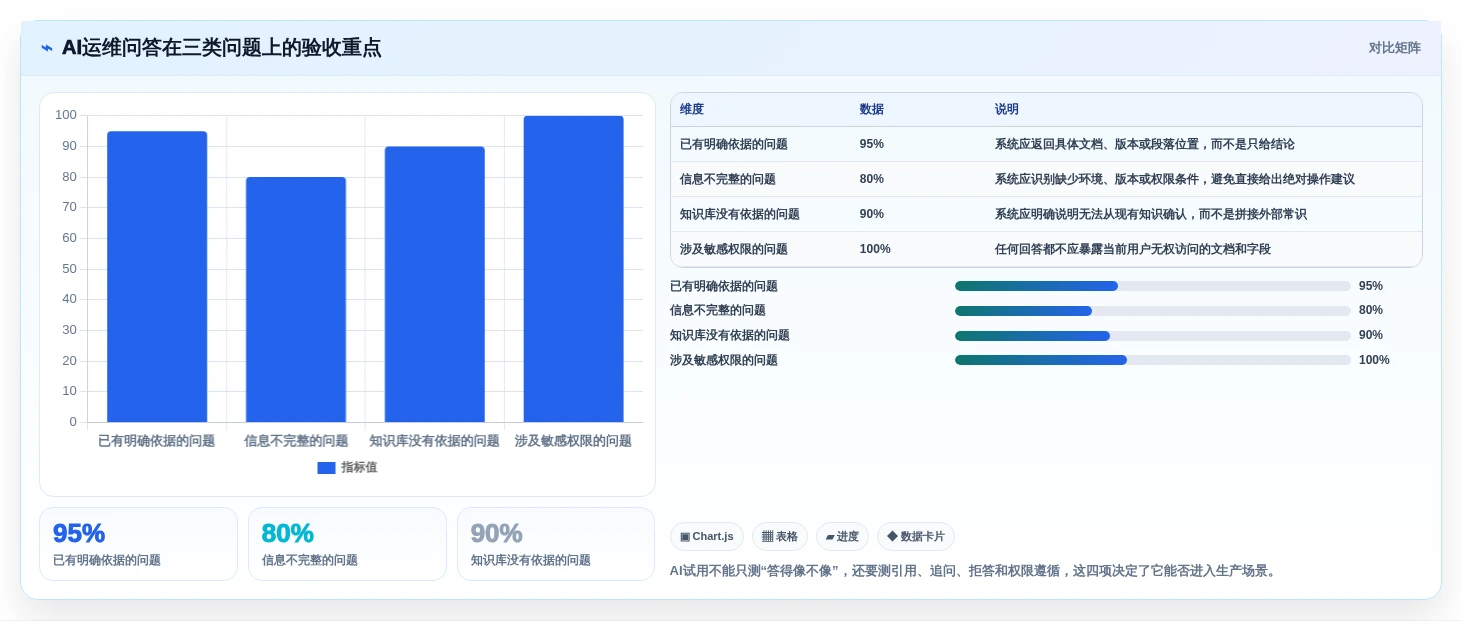Click the 95% value beside the progress bar
Viewport: 1462px width, 621px height.
1371,286
